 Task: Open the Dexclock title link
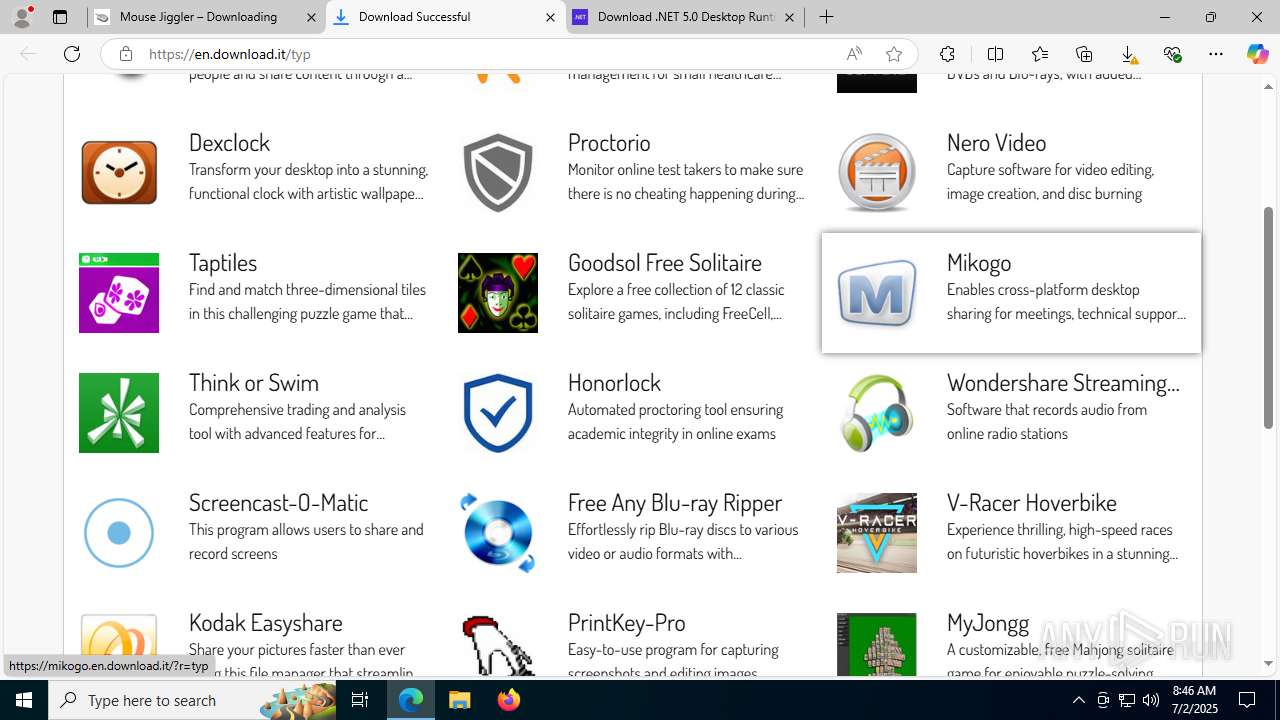[229, 142]
